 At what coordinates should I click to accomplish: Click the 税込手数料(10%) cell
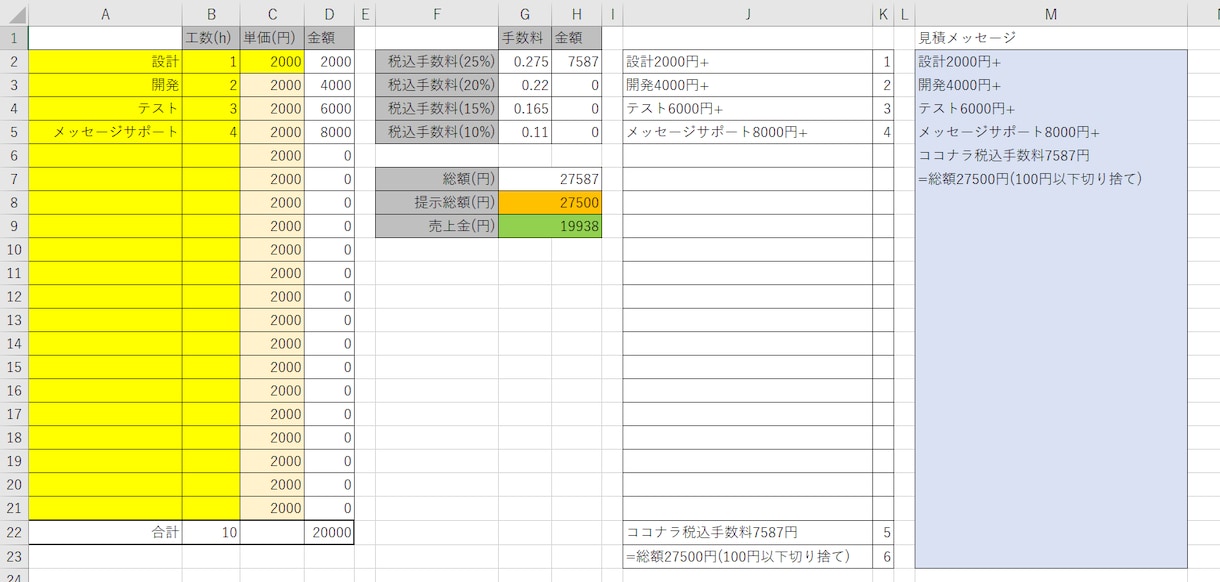coord(437,132)
